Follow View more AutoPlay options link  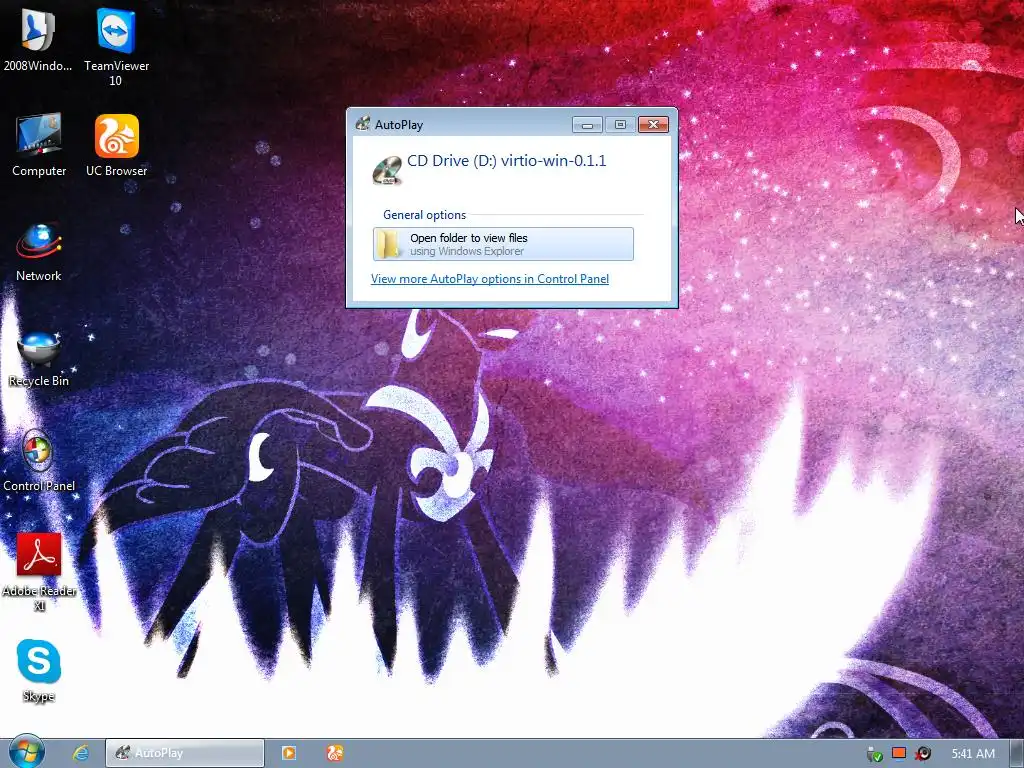click(490, 279)
